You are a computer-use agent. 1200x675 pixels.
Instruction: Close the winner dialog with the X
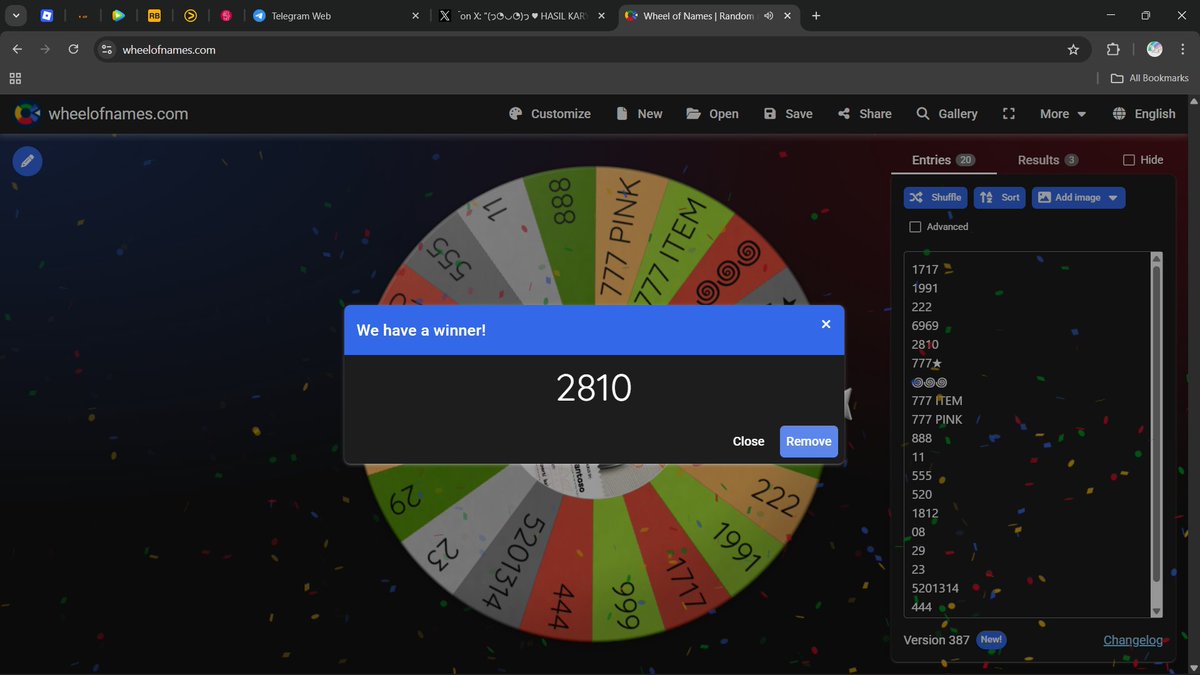[x=826, y=324]
